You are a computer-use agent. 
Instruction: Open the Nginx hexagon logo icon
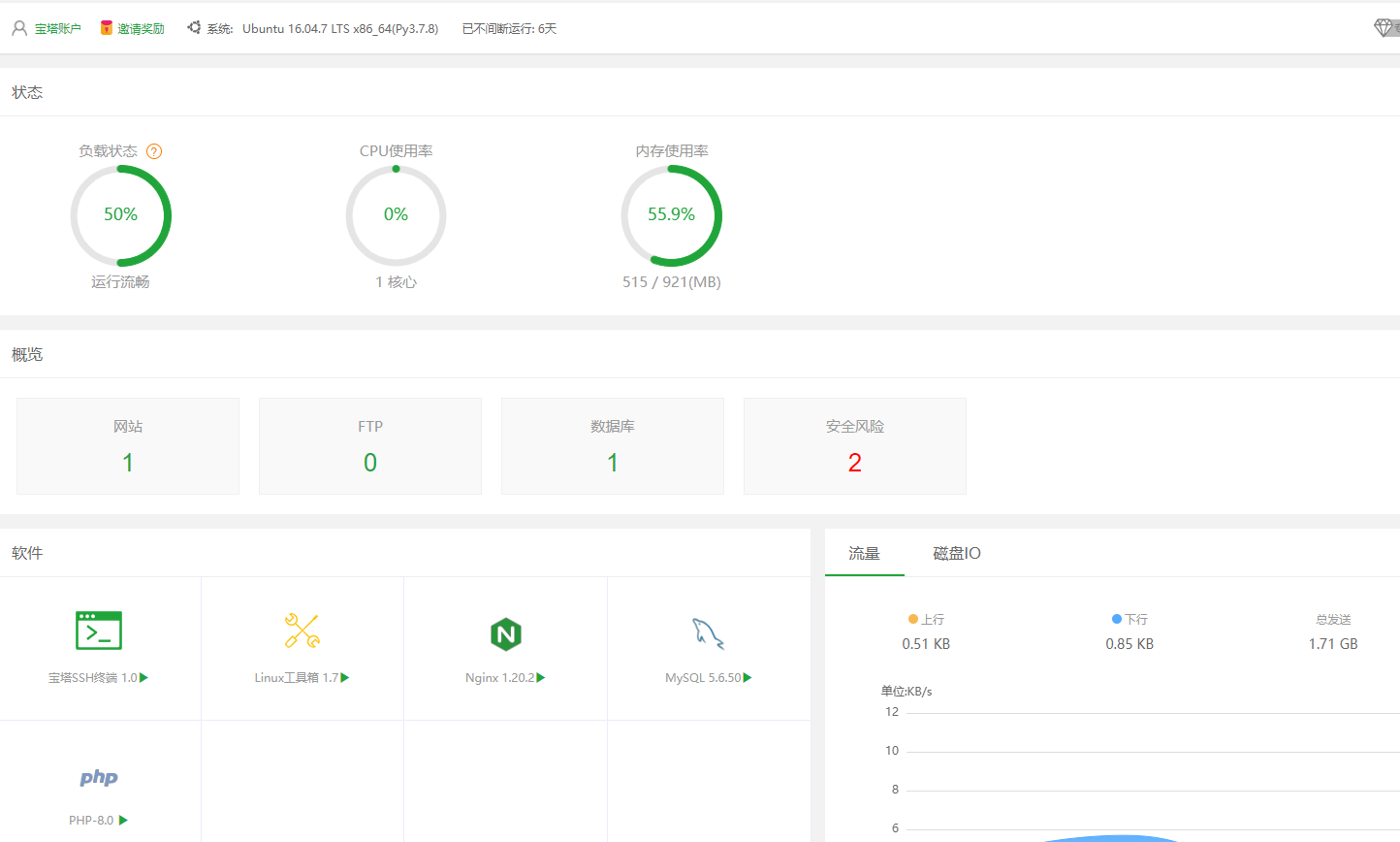(x=505, y=634)
